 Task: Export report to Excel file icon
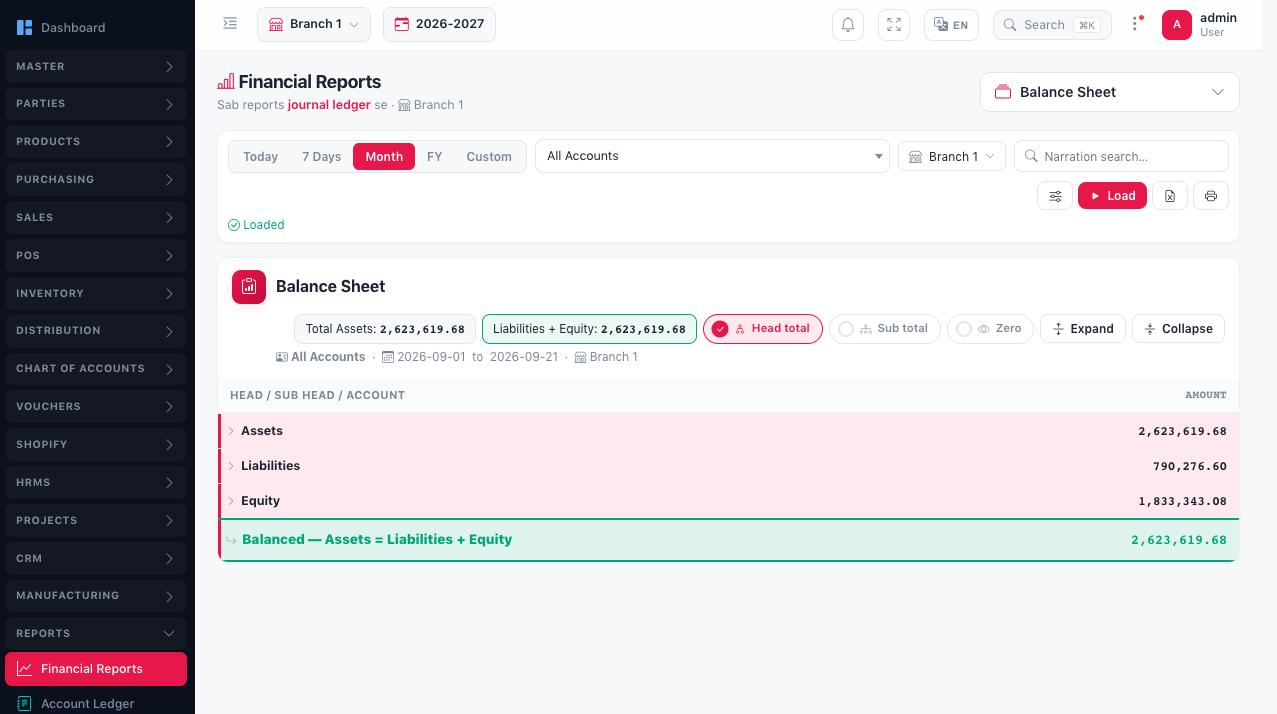click(1170, 196)
